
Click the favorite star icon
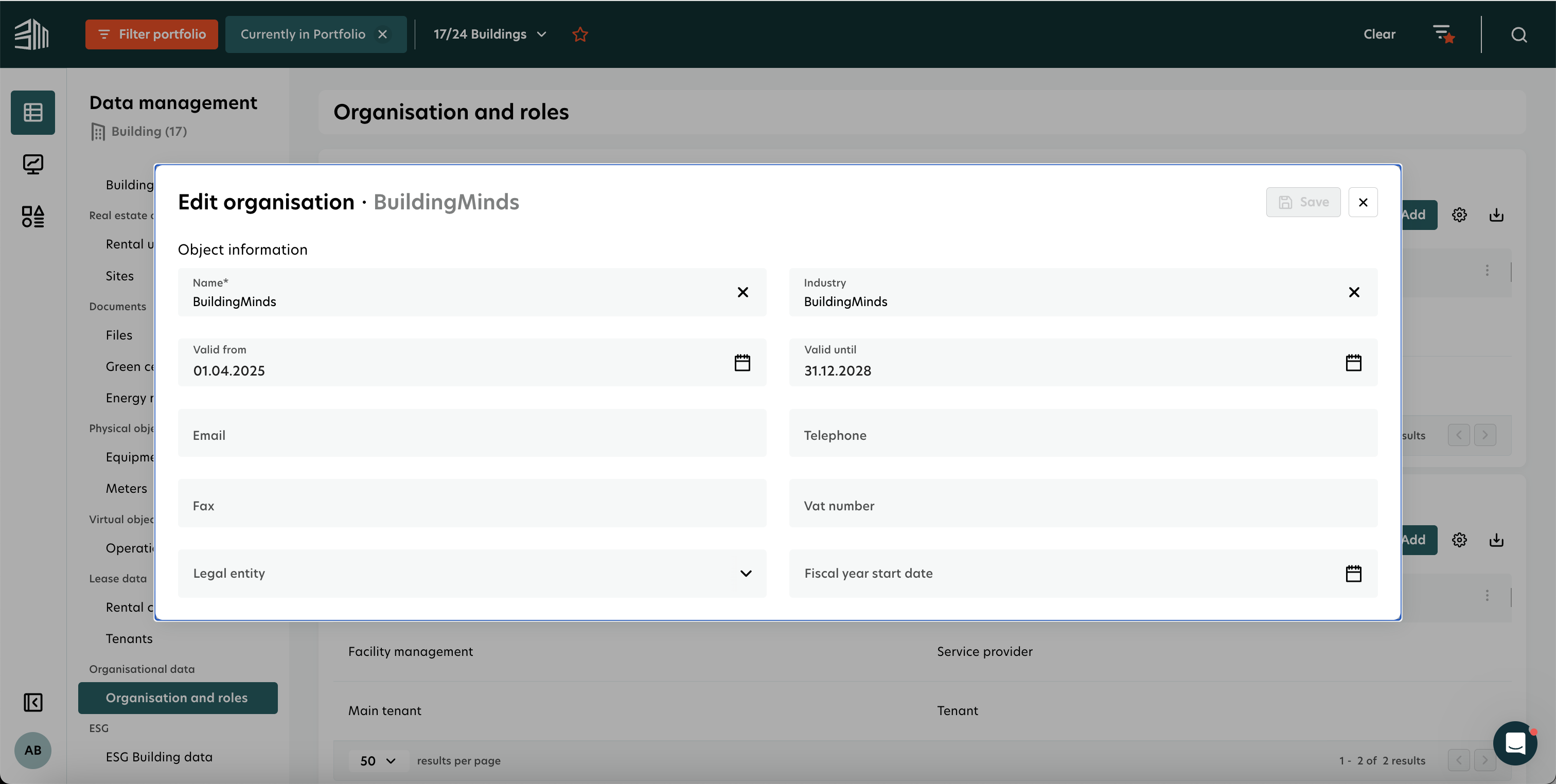click(580, 34)
